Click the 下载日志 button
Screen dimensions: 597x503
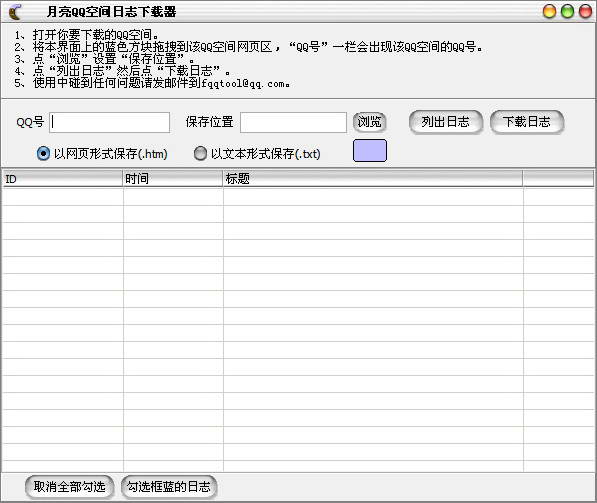527,122
